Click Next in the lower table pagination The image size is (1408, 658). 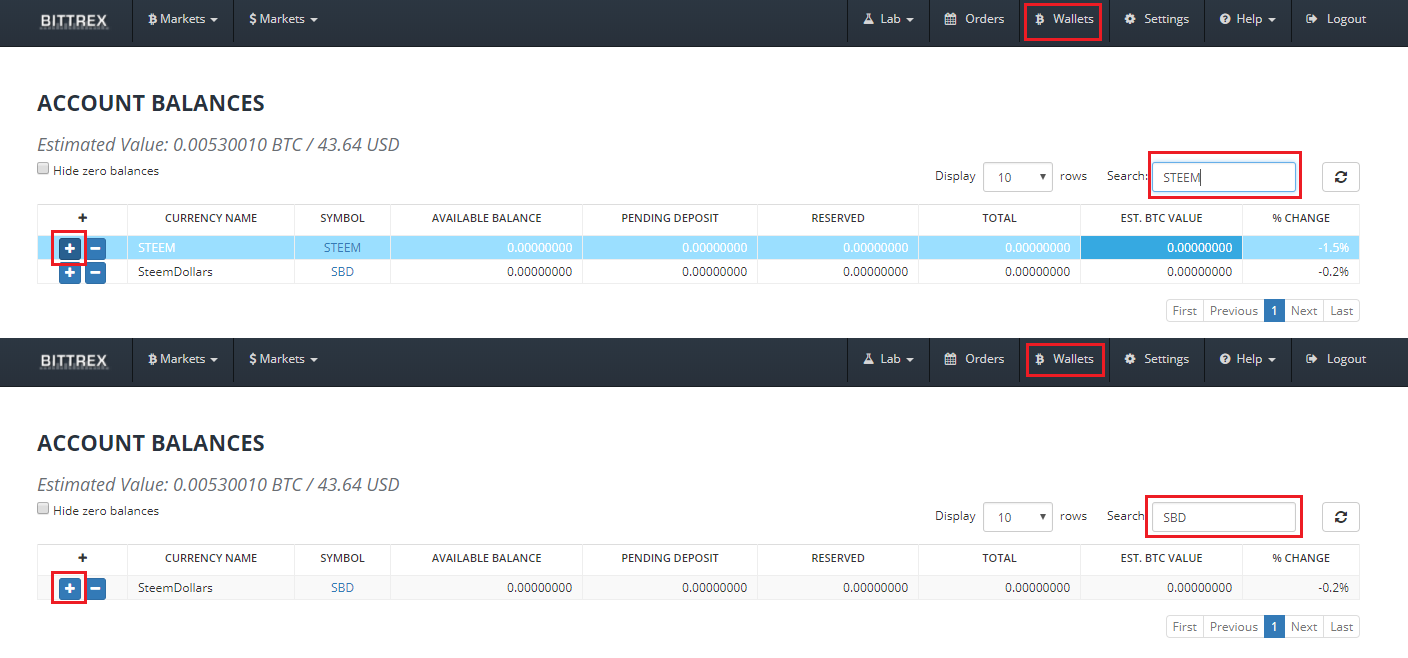[x=1304, y=627]
